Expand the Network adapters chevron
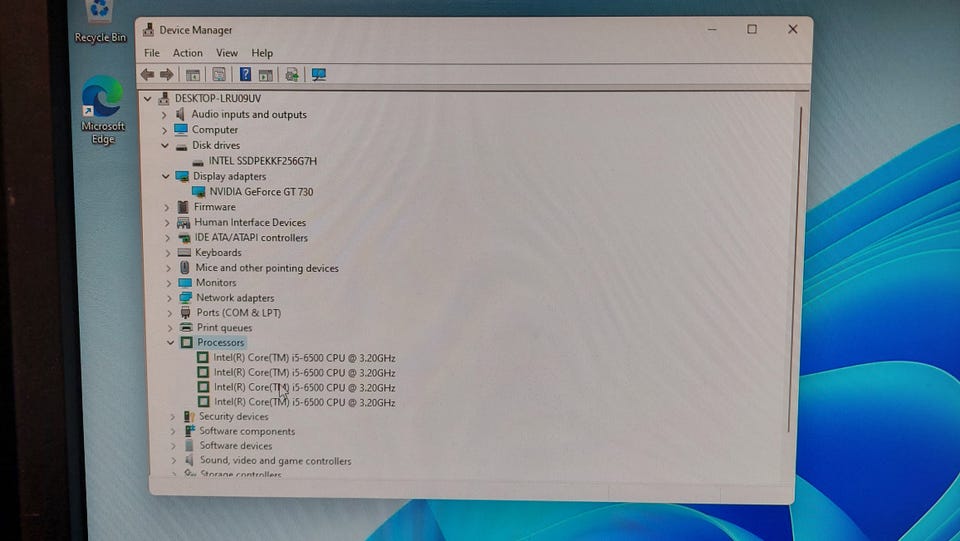The width and height of the screenshot is (960, 541). (170, 298)
